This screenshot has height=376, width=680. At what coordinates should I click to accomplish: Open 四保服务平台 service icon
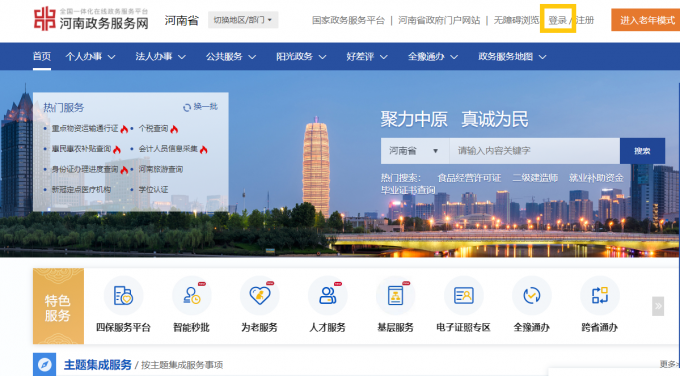[123, 296]
